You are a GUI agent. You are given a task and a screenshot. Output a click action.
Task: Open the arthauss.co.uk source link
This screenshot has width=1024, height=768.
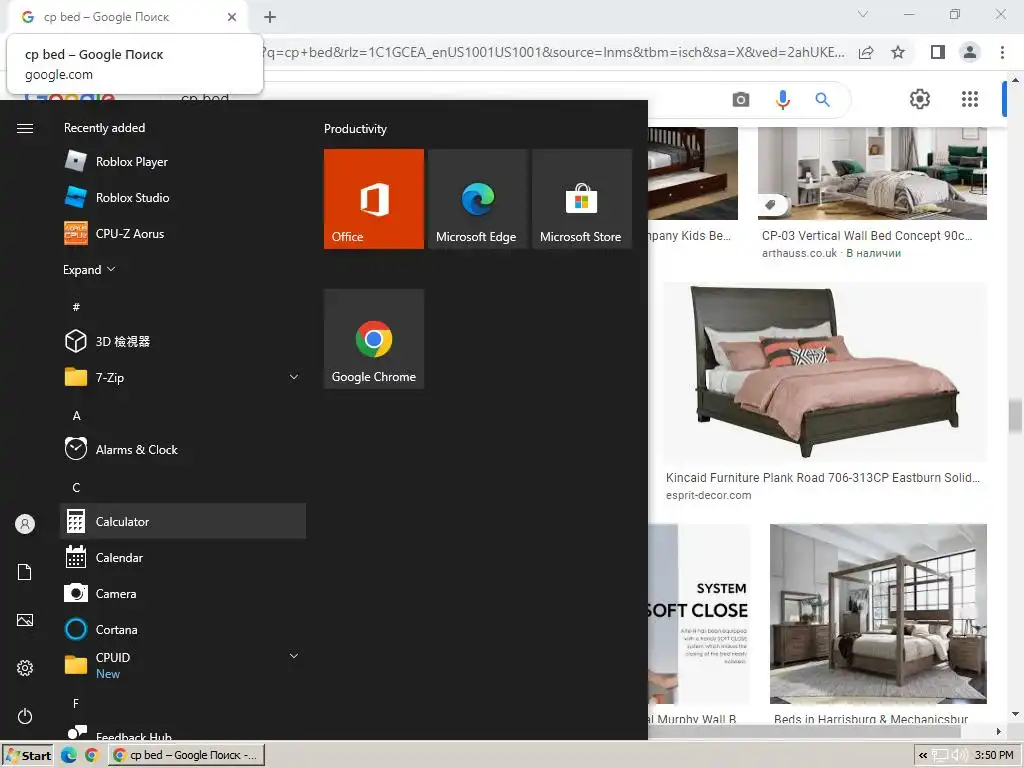(799, 253)
